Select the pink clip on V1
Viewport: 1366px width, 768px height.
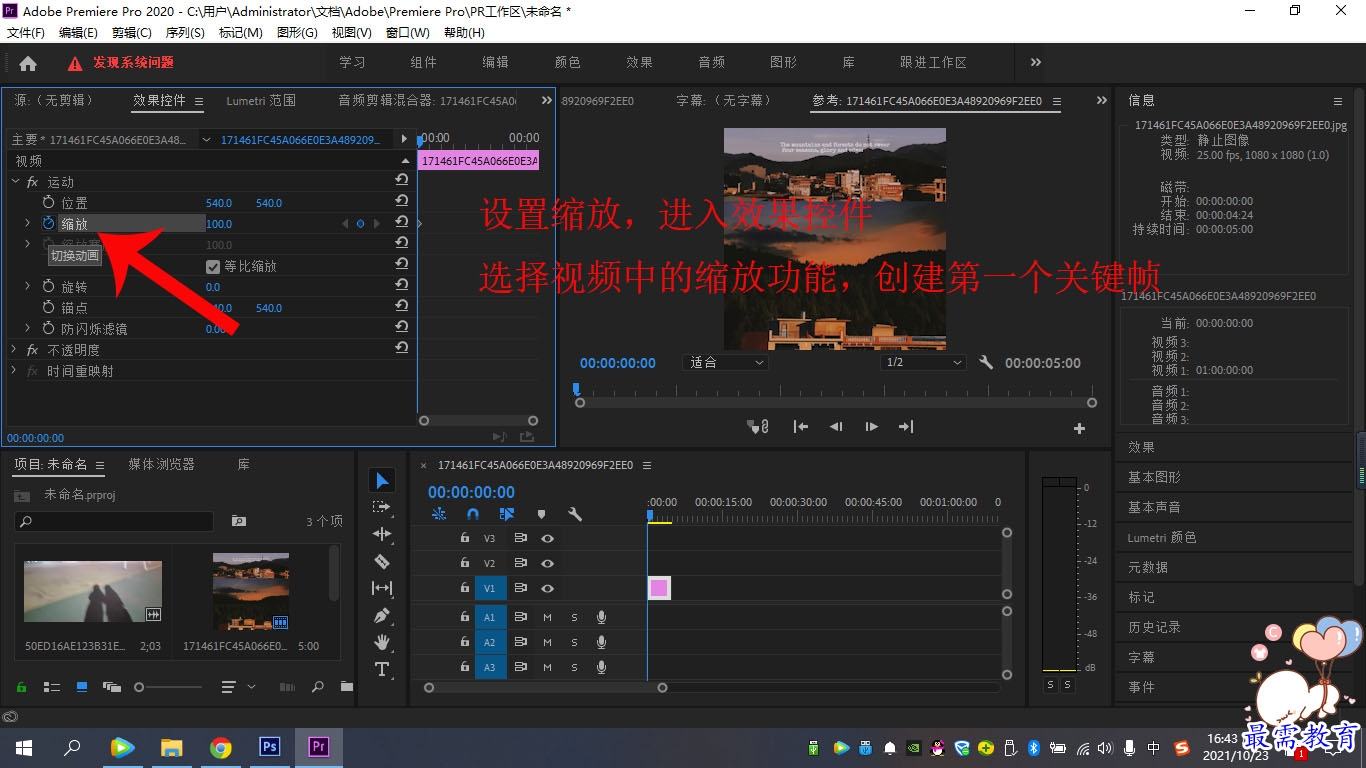coord(659,588)
